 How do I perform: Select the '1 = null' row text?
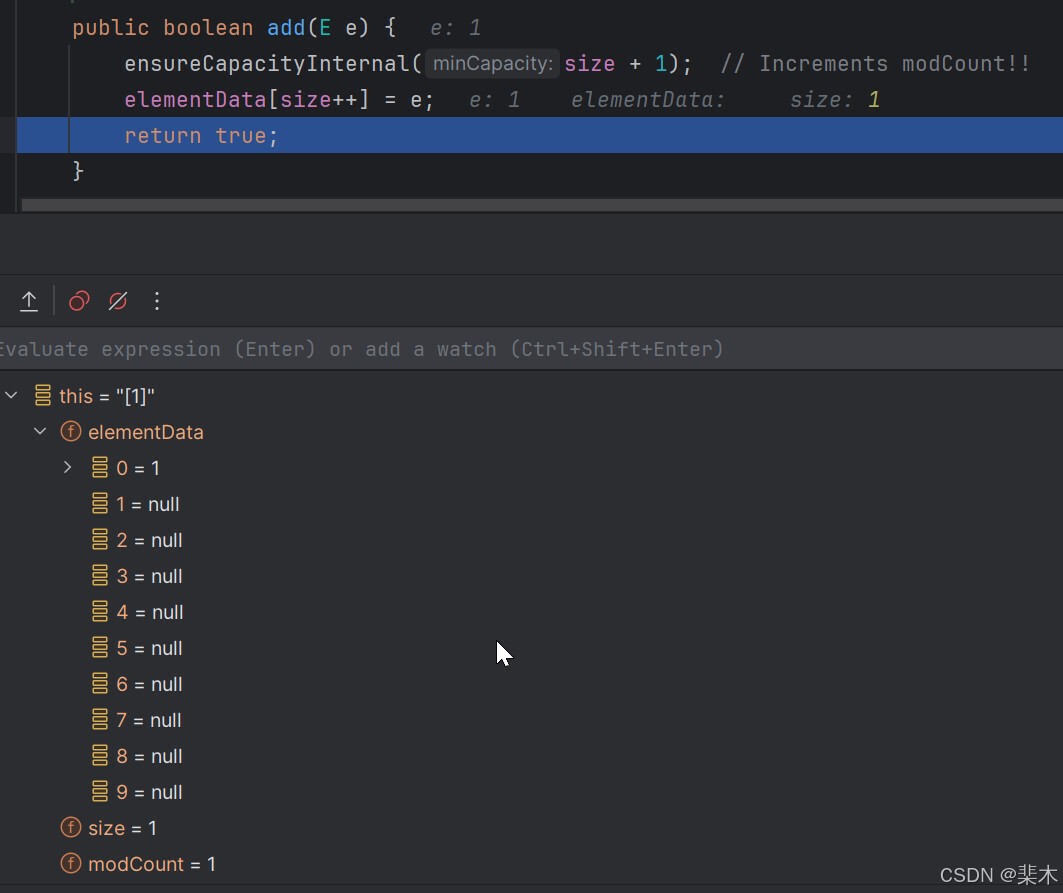coord(148,504)
